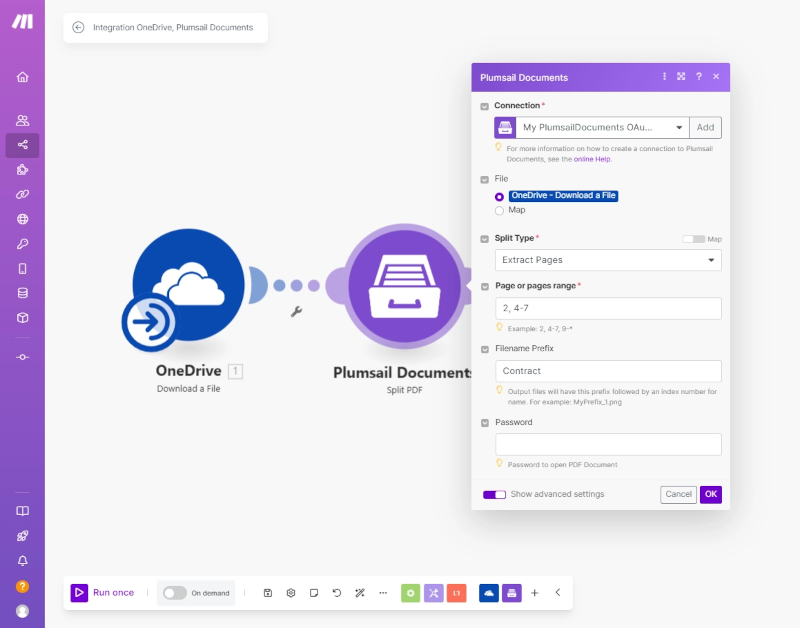Click the OneDrive module number 1 badge
The width and height of the screenshot is (800, 628).
tap(235, 371)
